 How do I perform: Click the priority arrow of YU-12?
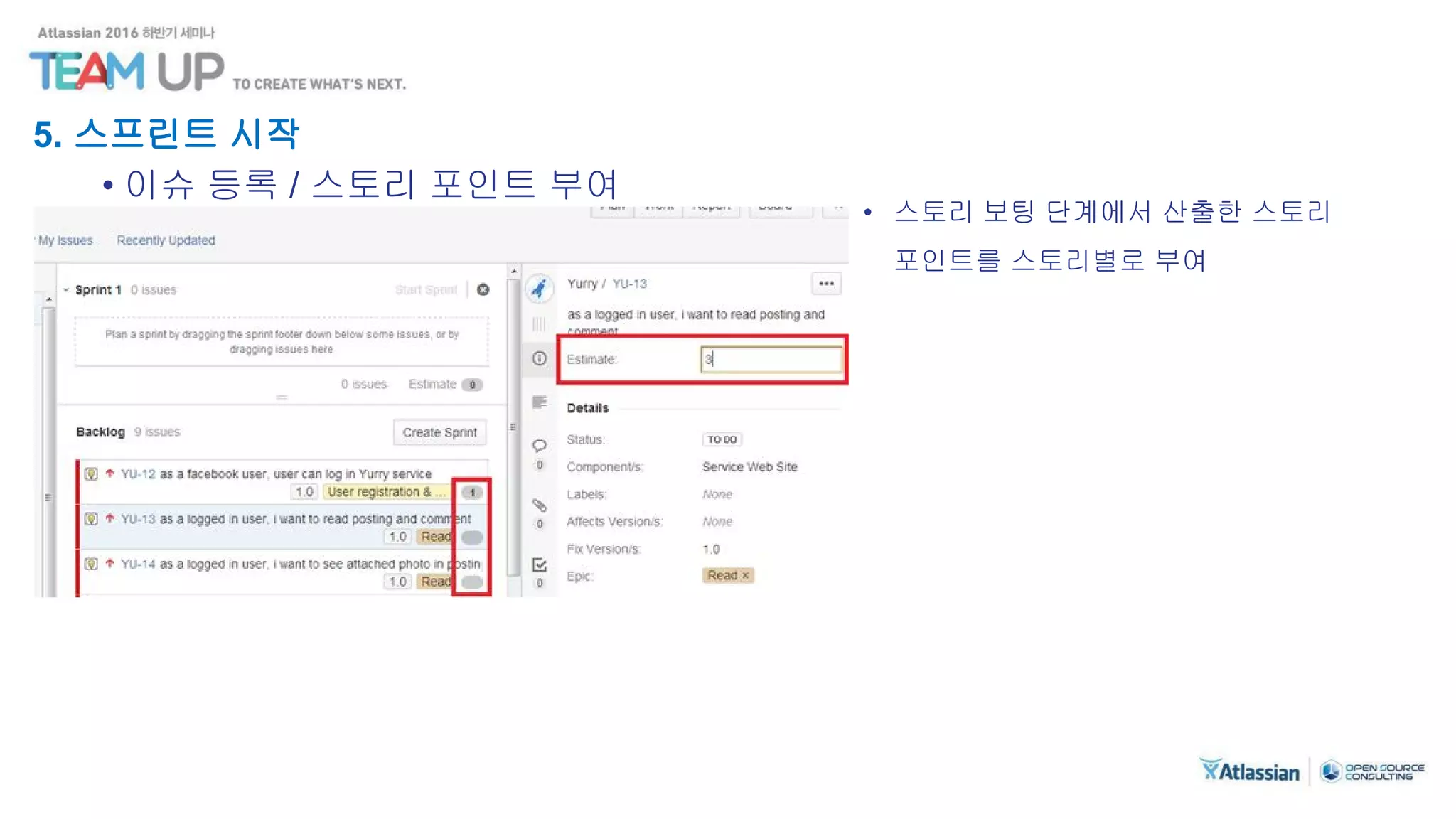(110, 473)
